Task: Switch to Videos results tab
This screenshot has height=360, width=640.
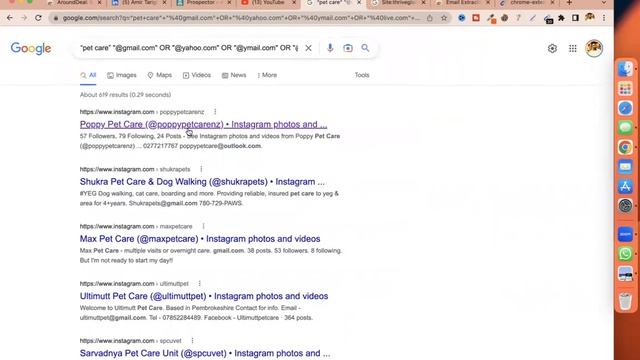Action: click(x=197, y=75)
